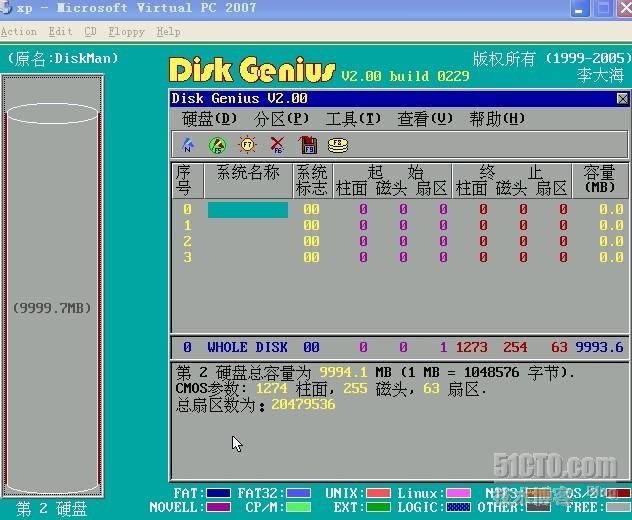Click the 系统标志 column header
The height and width of the screenshot is (520, 632).
(312, 181)
